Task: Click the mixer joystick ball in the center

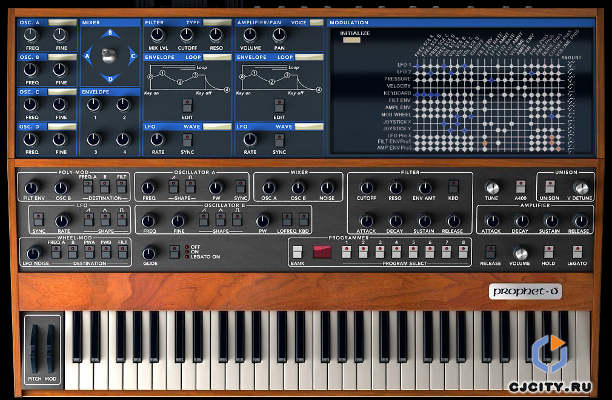Action: 110,56
